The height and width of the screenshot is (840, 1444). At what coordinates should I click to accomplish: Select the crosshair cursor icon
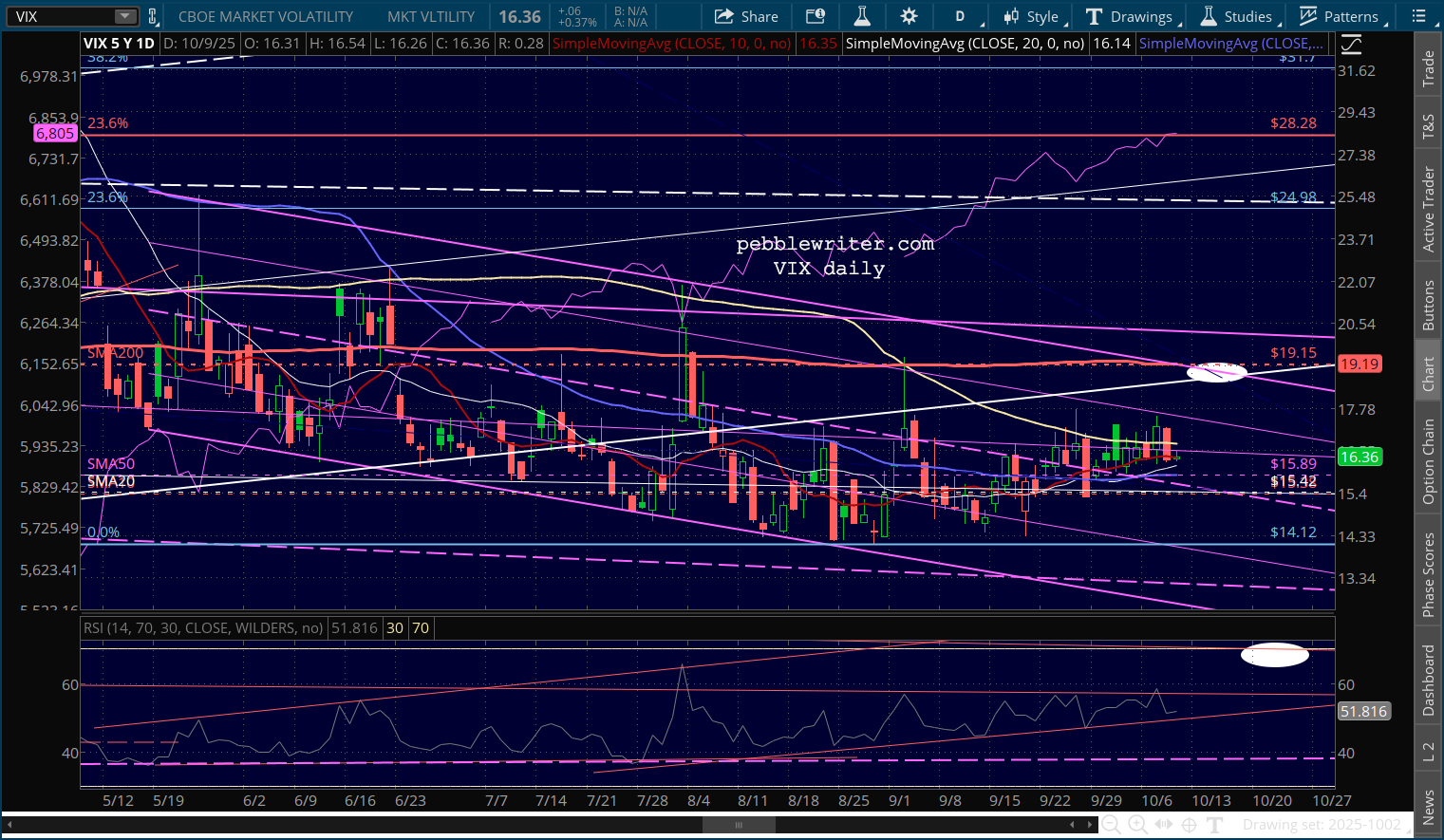pos(1189,825)
